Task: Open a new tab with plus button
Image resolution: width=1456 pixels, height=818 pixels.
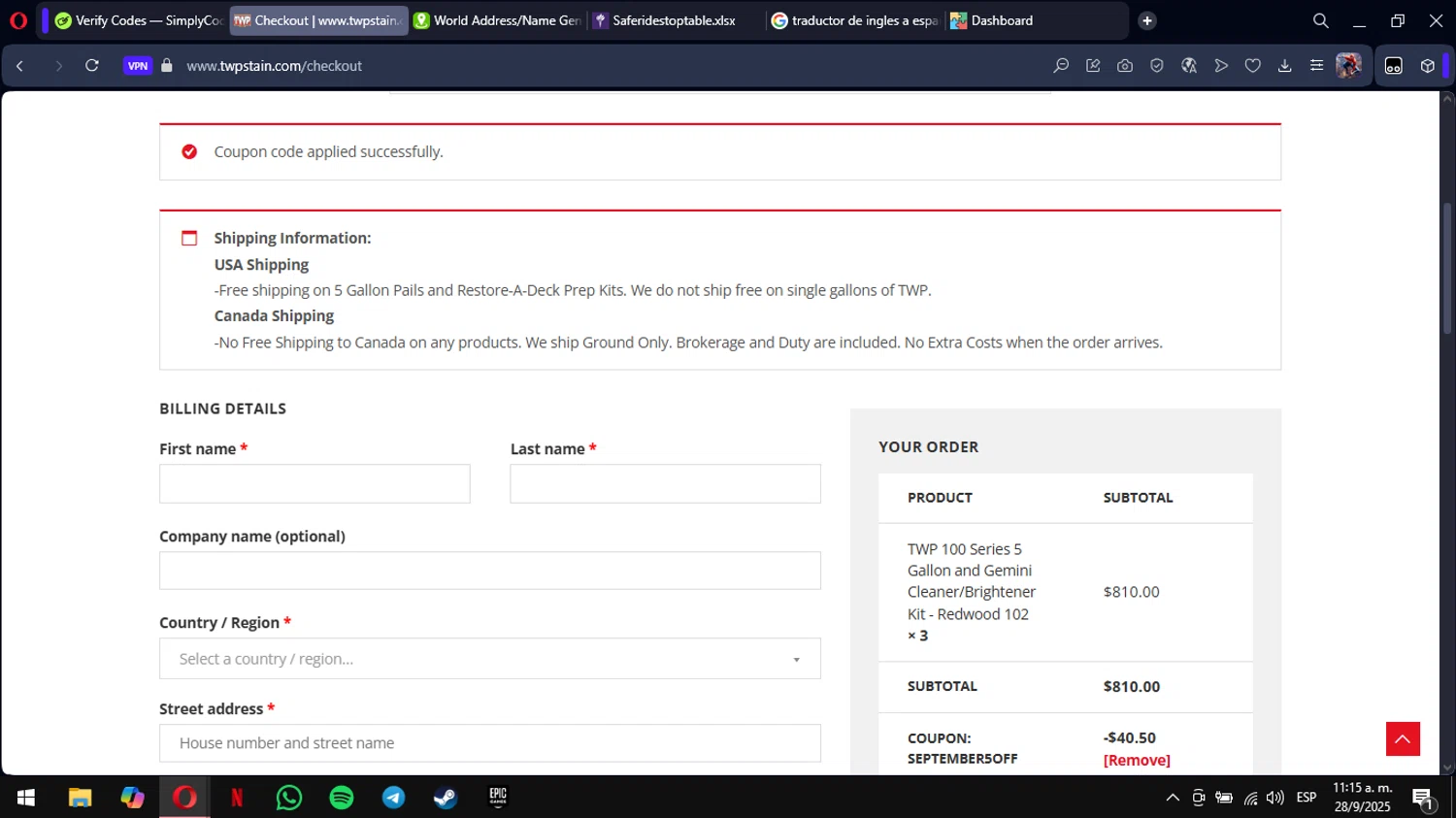Action: click(x=1147, y=20)
